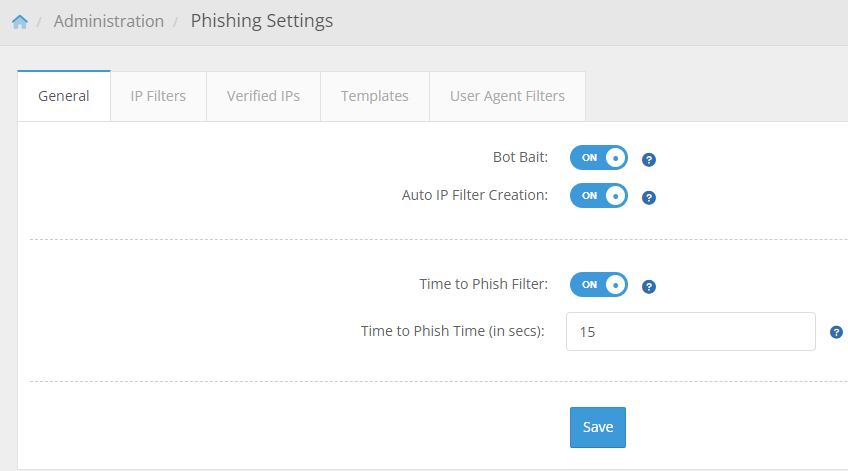Save the phishing settings
Screen dimensions: 848x471
pyautogui.click(x=598, y=427)
